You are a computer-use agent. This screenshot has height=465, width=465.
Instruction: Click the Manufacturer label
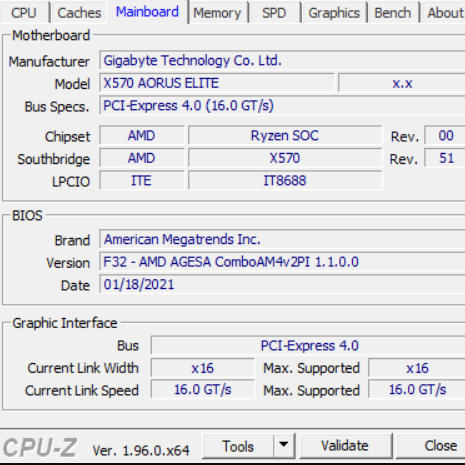click(49, 62)
